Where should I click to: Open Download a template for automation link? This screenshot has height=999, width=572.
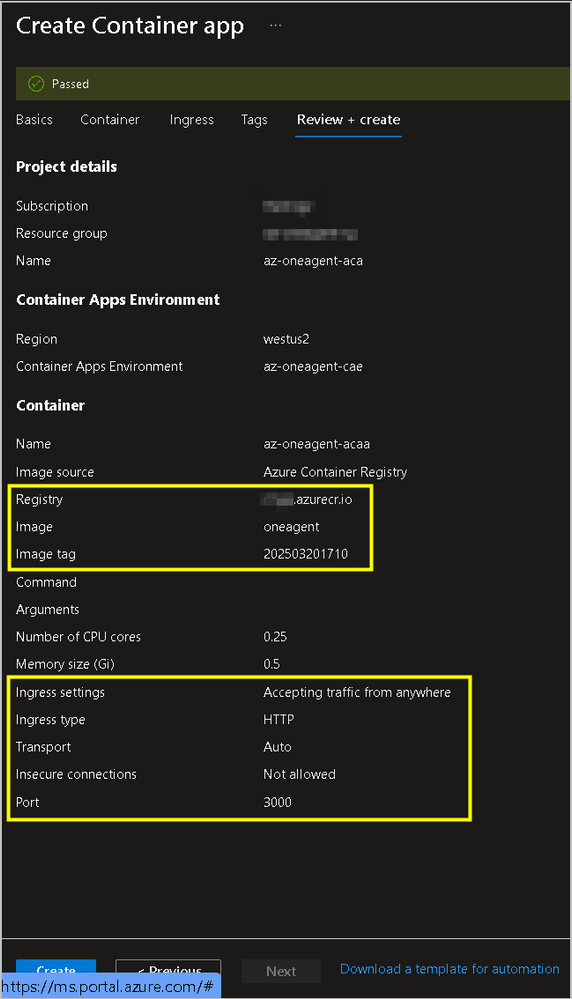(450, 969)
